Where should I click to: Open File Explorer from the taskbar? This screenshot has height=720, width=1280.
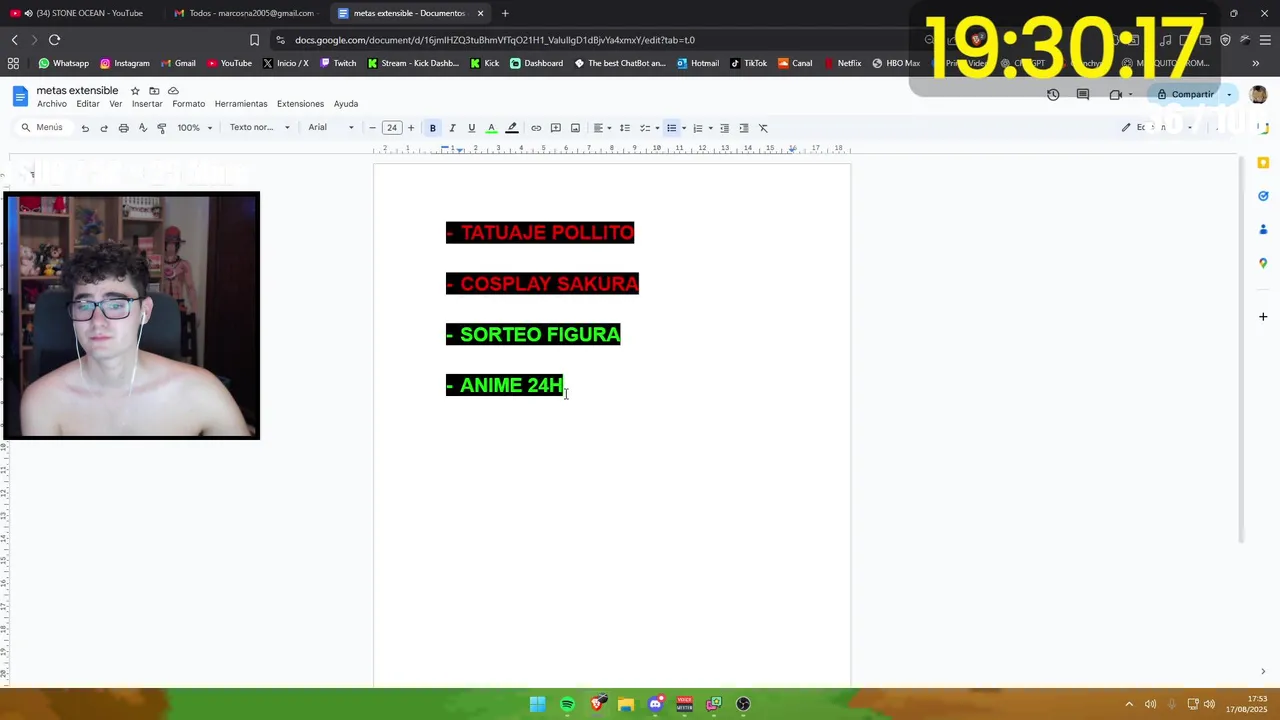pyautogui.click(x=626, y=704)
